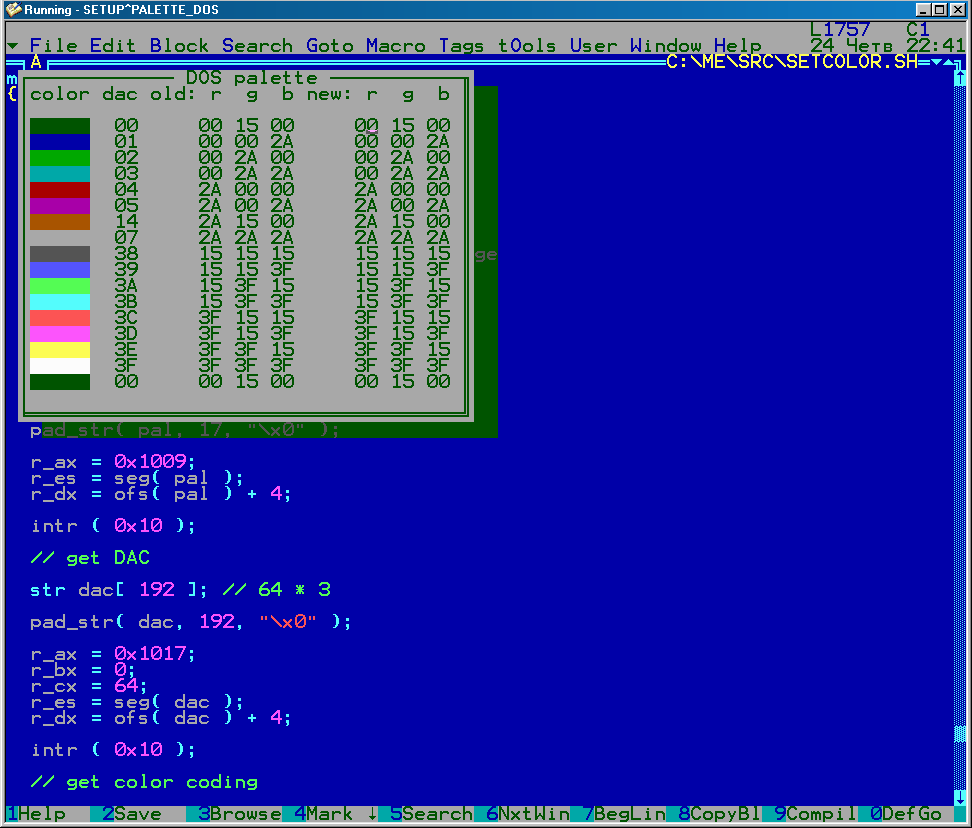Click the window letter A in frame
Image resolution: width=972 pixels, height=828 pixels.
tap(36, 62)
